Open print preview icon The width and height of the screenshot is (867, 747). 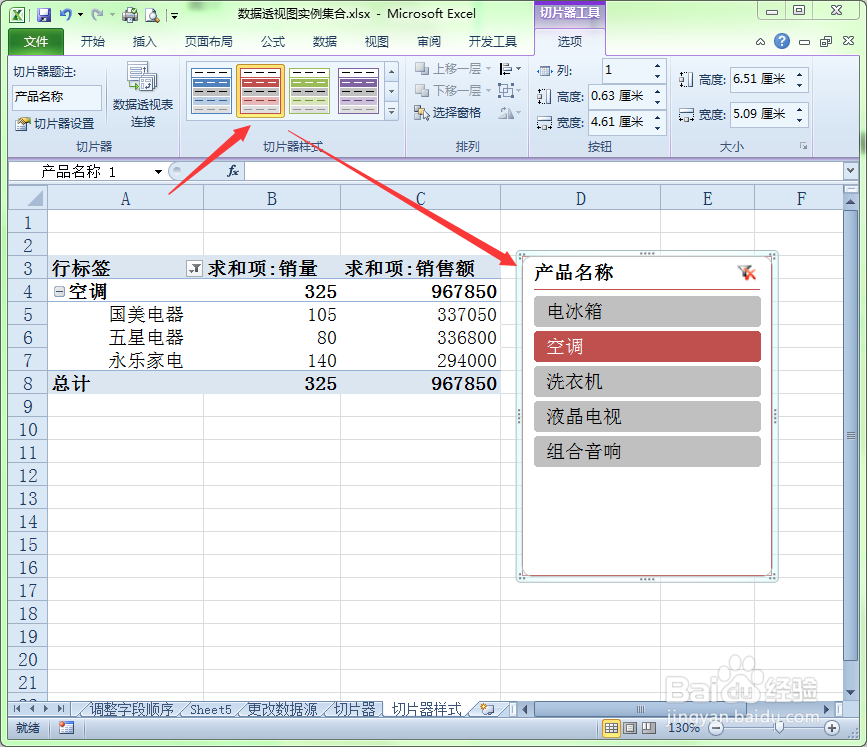click(152, 15)
